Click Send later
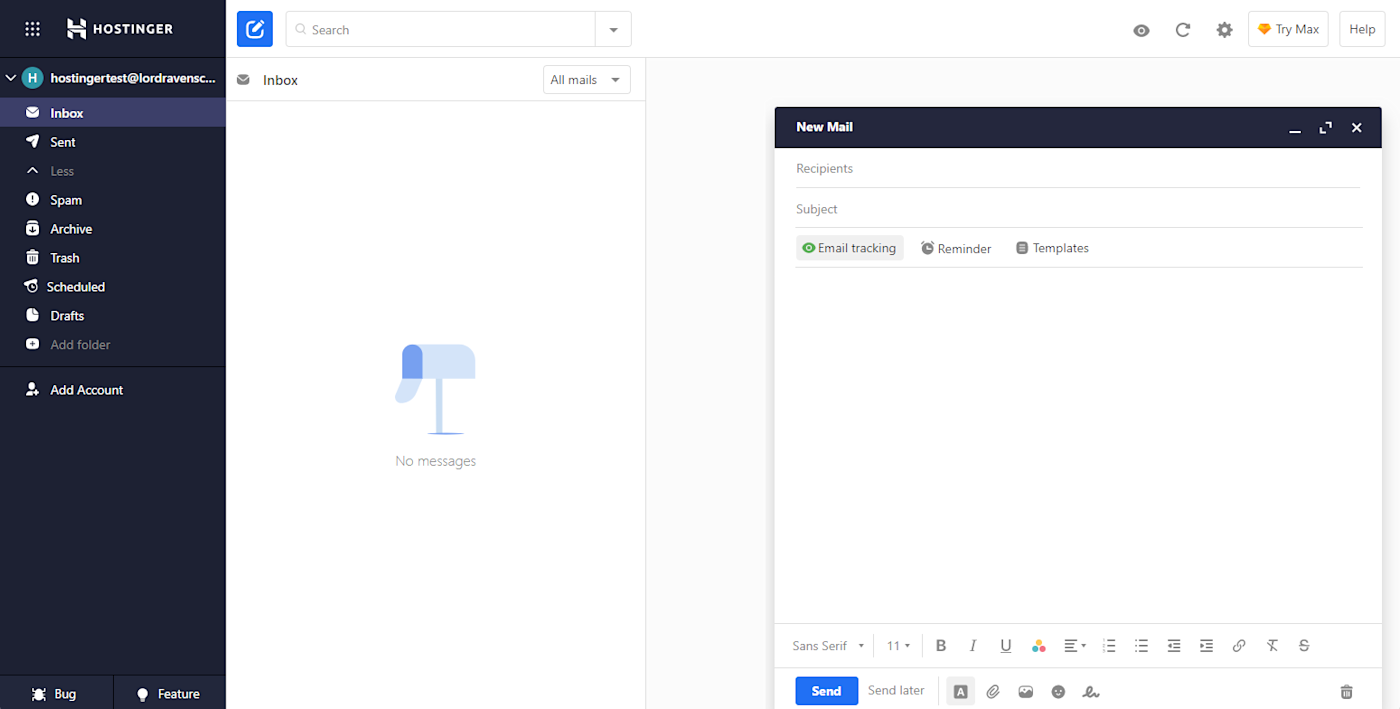This screenshot has height=709, width=1400. click(x=896, y=690)
